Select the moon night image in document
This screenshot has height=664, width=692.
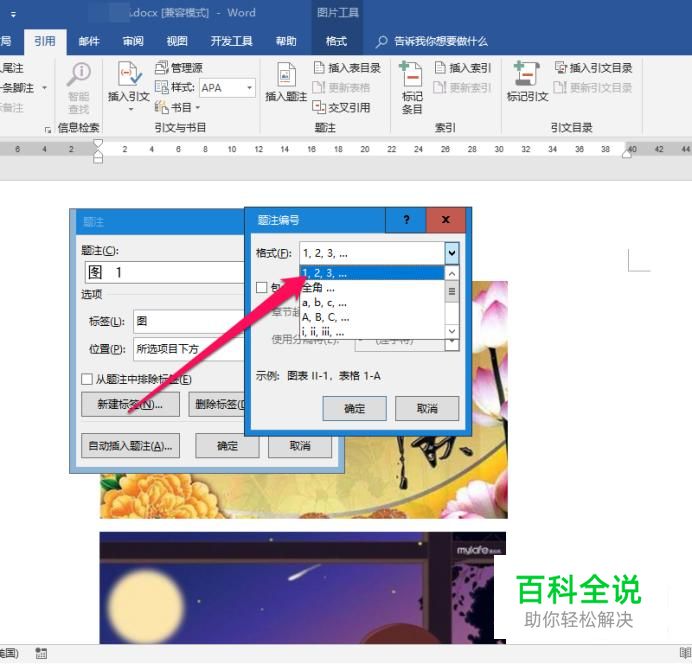pos(303,588)
